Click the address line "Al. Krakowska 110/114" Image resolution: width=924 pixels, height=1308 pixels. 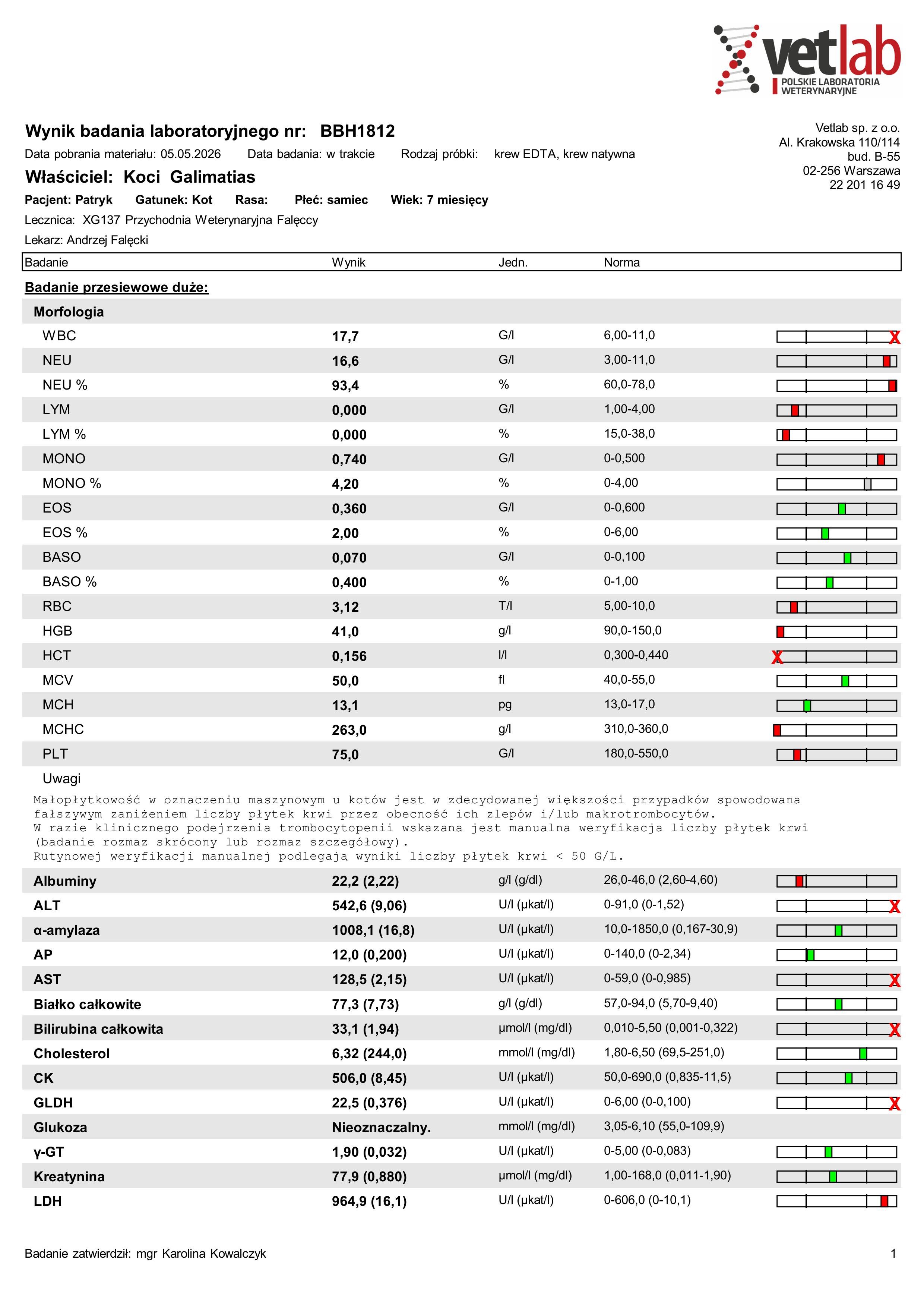840,142
